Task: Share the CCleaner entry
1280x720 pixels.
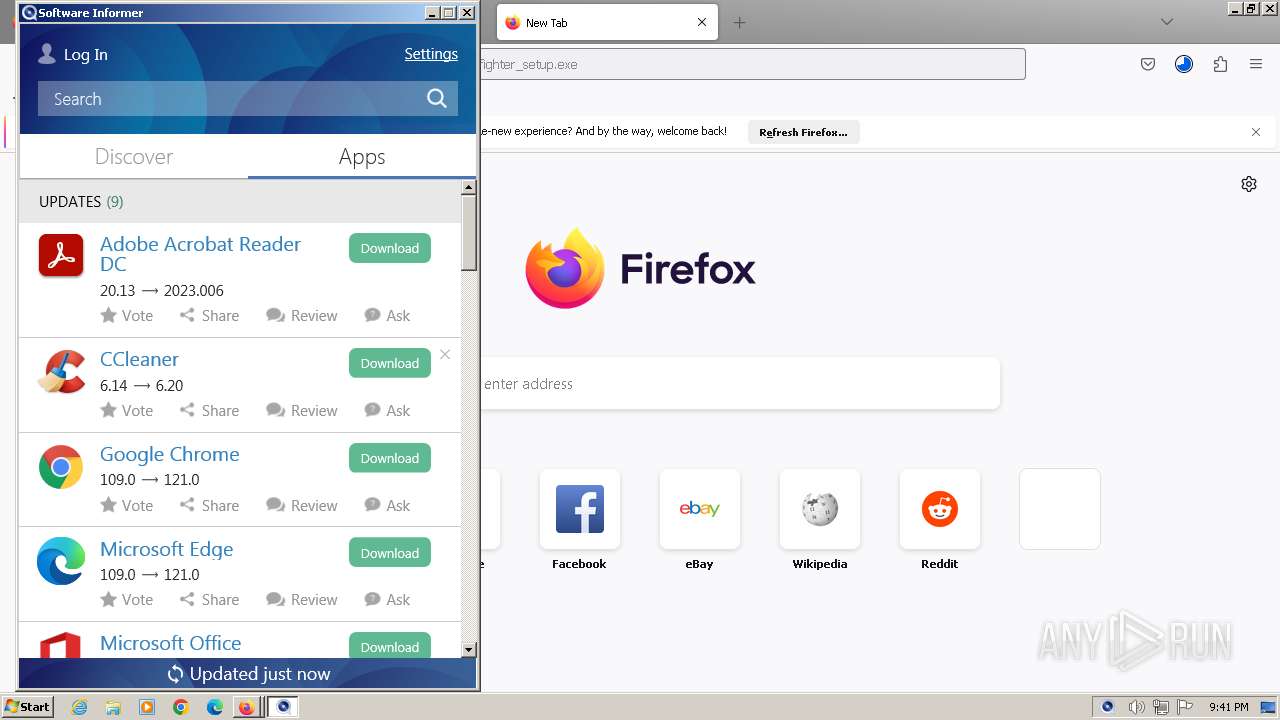Action: point(209,410)
